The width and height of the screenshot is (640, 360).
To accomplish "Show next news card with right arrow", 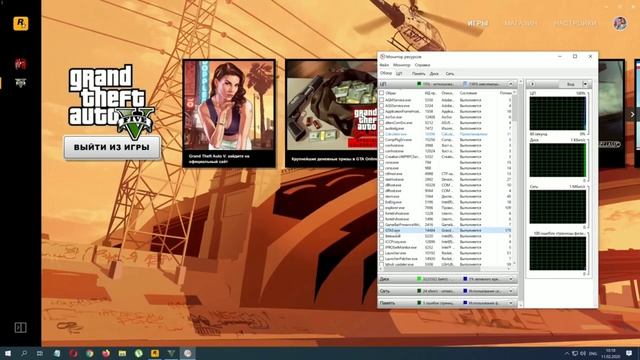I will pyautogui.click(x=632, y=115).
